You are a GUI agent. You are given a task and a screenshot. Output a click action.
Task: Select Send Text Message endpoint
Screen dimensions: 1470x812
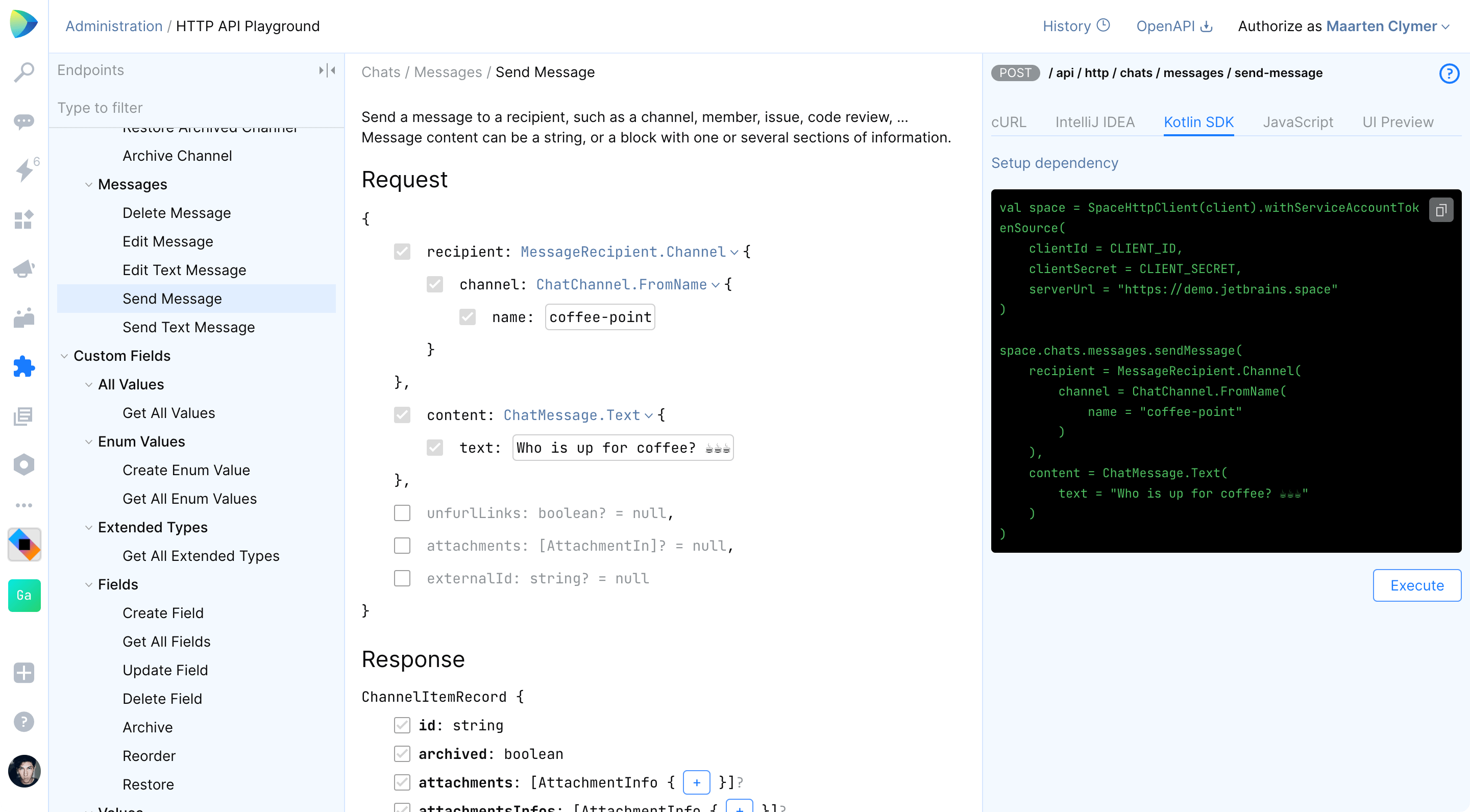(188, 328)
